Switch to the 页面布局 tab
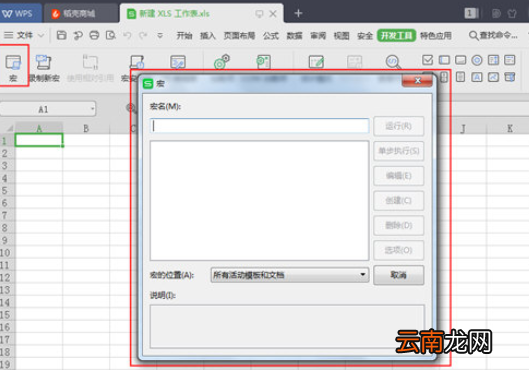The image size is (529, 370). pos(239,35)
